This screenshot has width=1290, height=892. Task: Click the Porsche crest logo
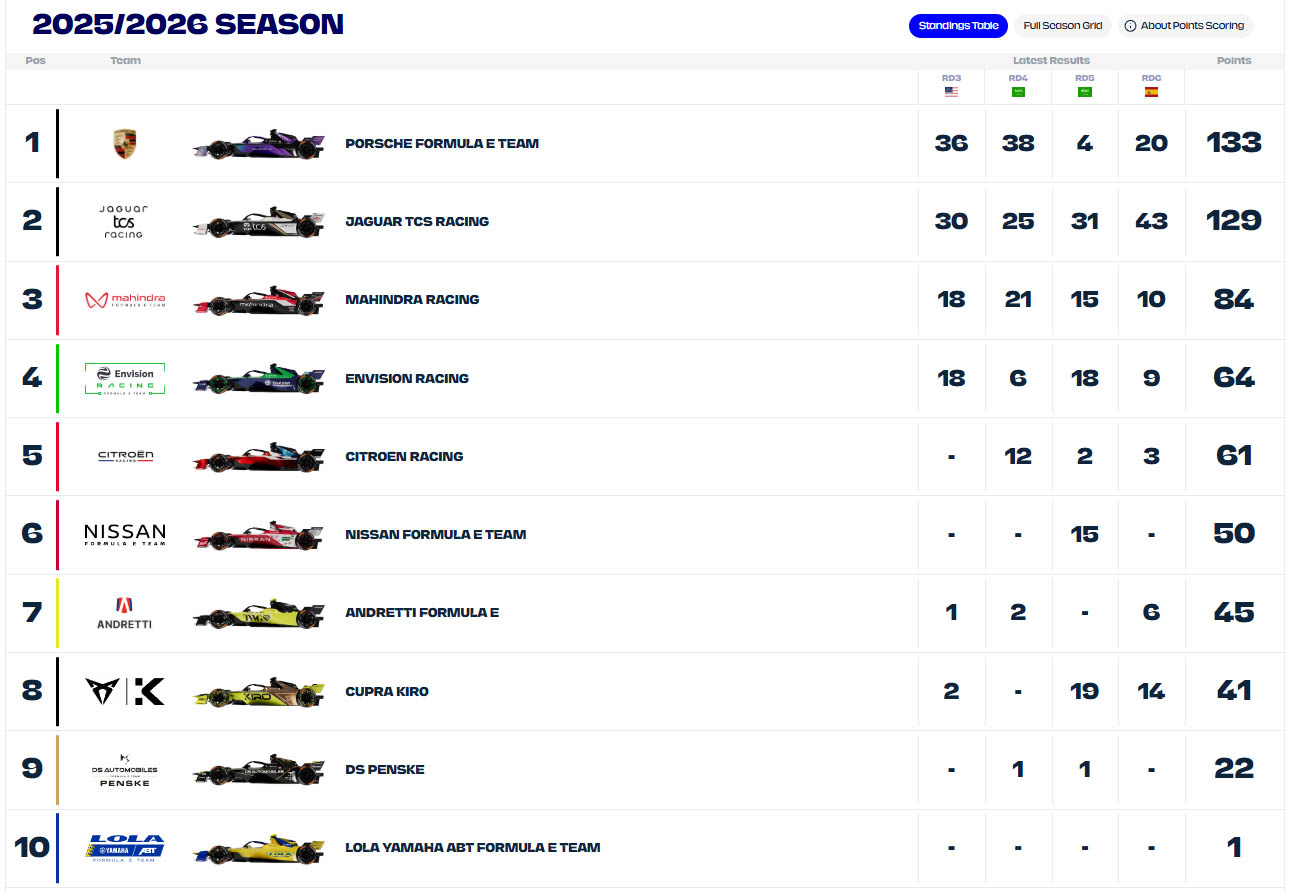point(125,143)
